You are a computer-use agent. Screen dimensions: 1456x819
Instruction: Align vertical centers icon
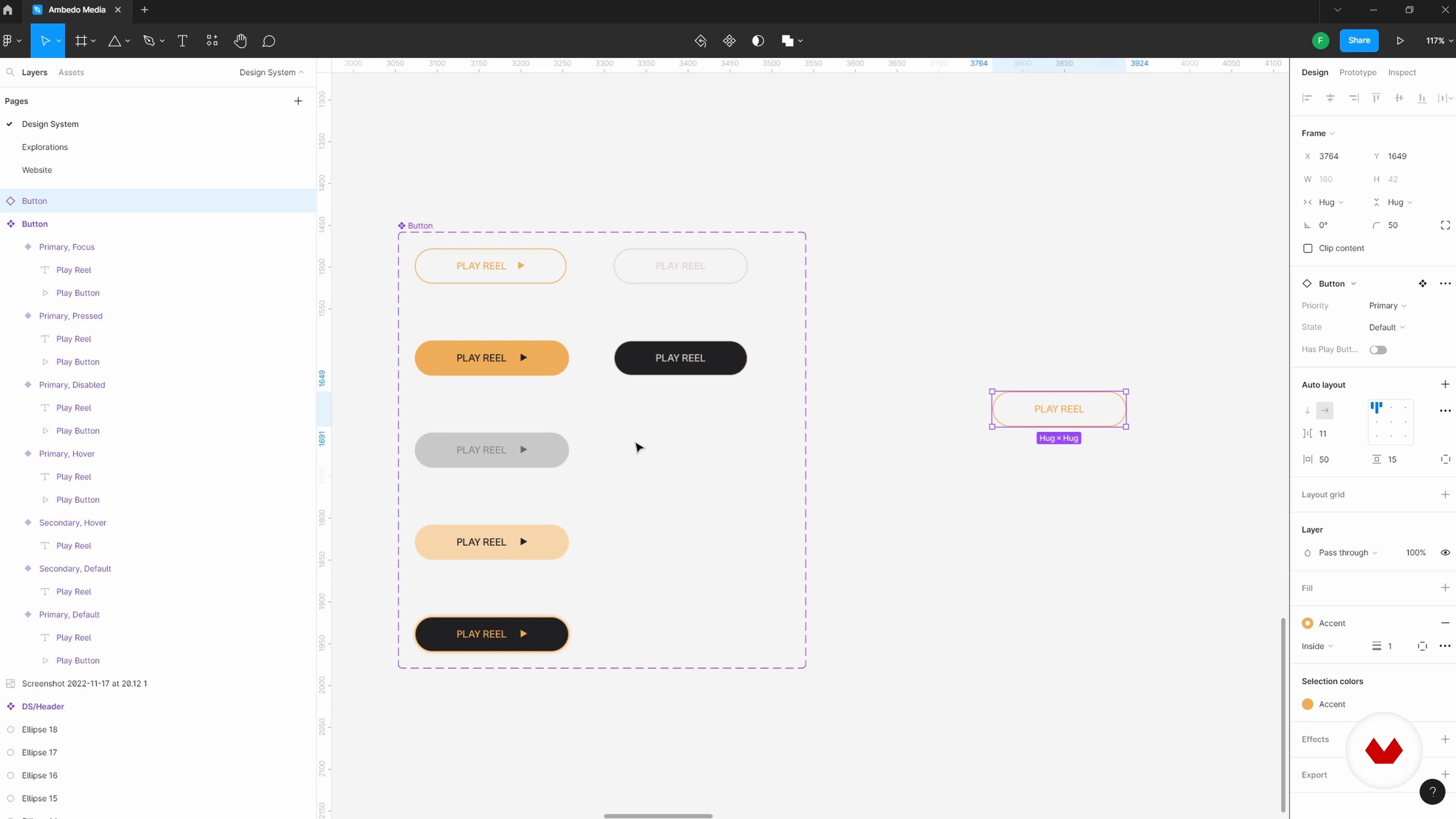[1399, 98]
